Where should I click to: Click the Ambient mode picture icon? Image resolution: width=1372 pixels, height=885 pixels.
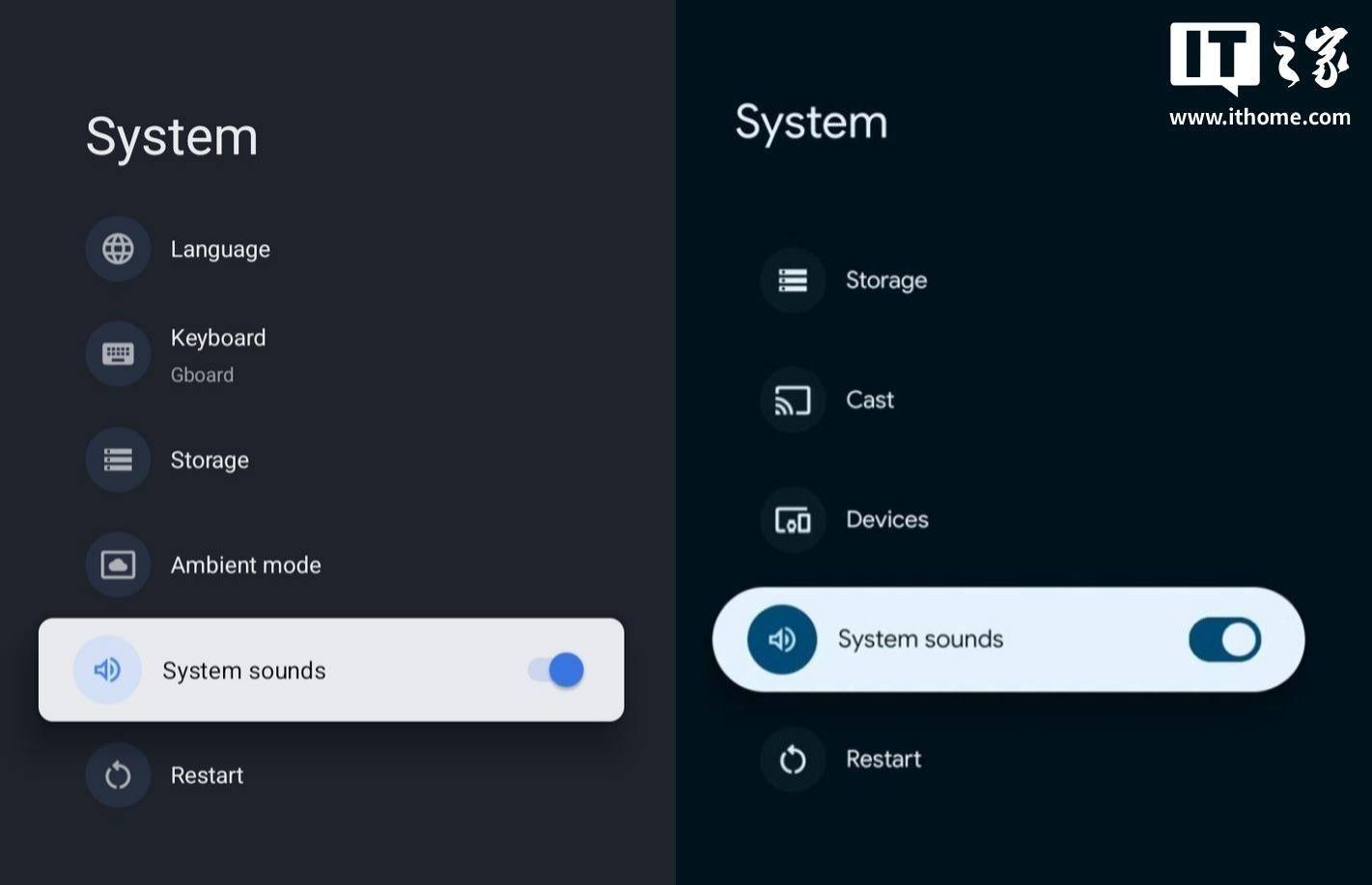[x=118, y=565]
